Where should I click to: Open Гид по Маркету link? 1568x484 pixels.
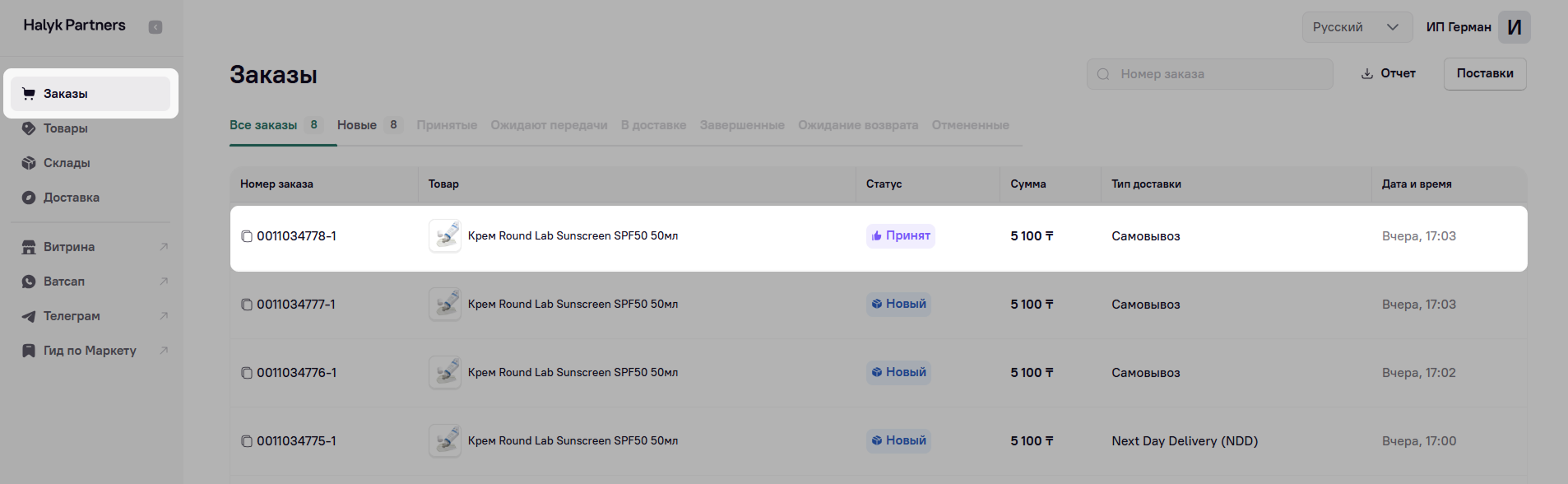90,351
